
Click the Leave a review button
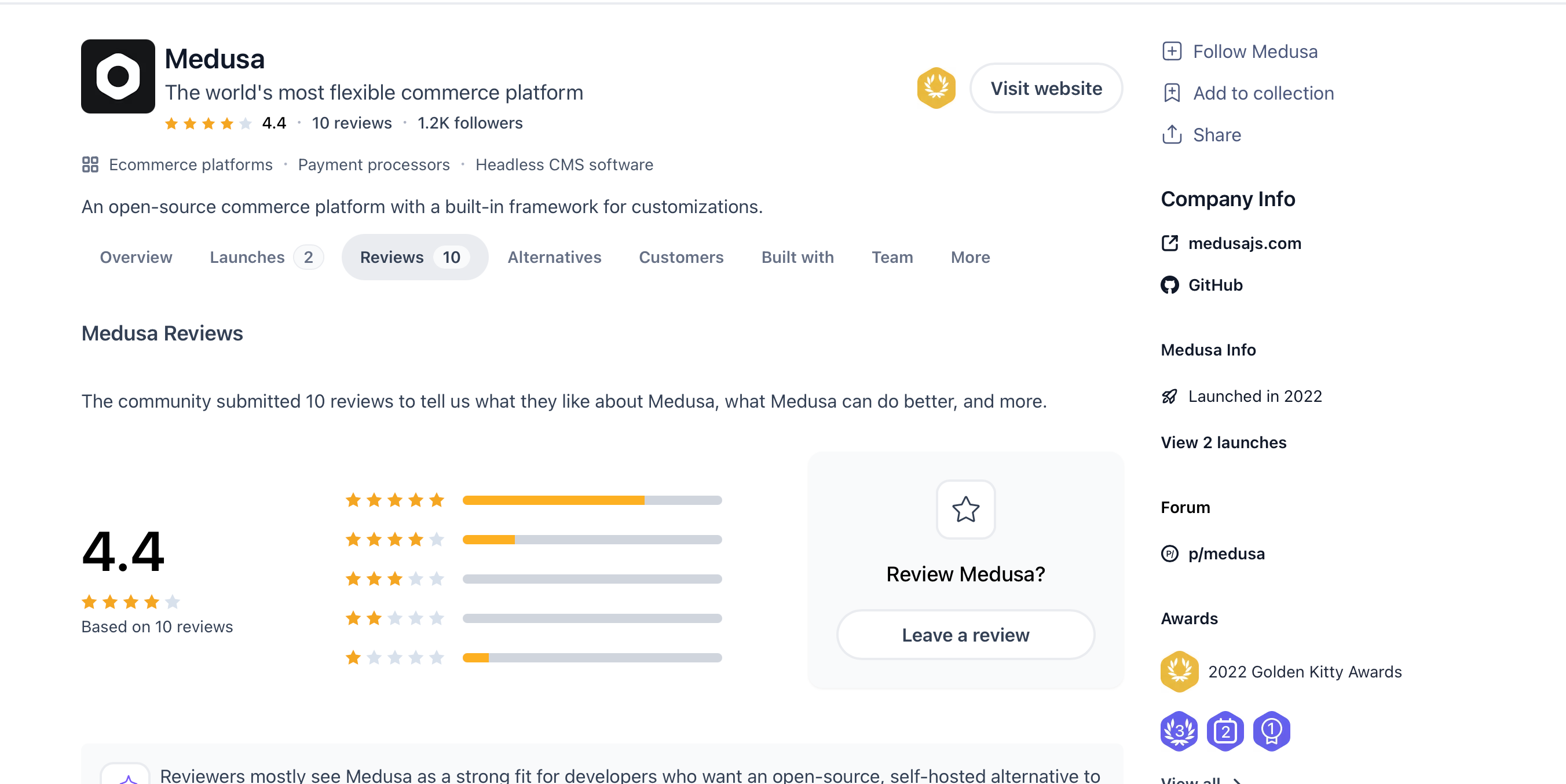tap(965, 635)
